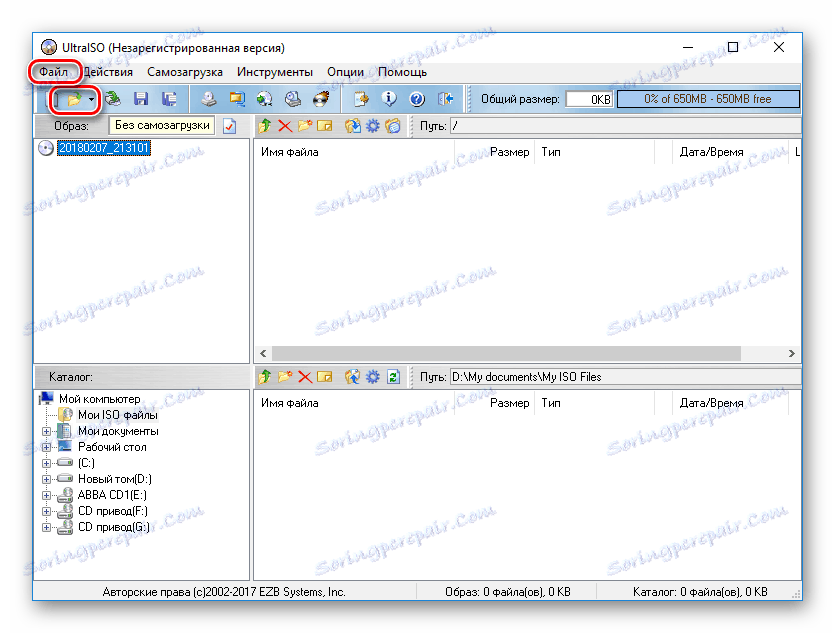835x633 pixels.
Task: Click the image Путь field showing /
Action: (626, 126)
